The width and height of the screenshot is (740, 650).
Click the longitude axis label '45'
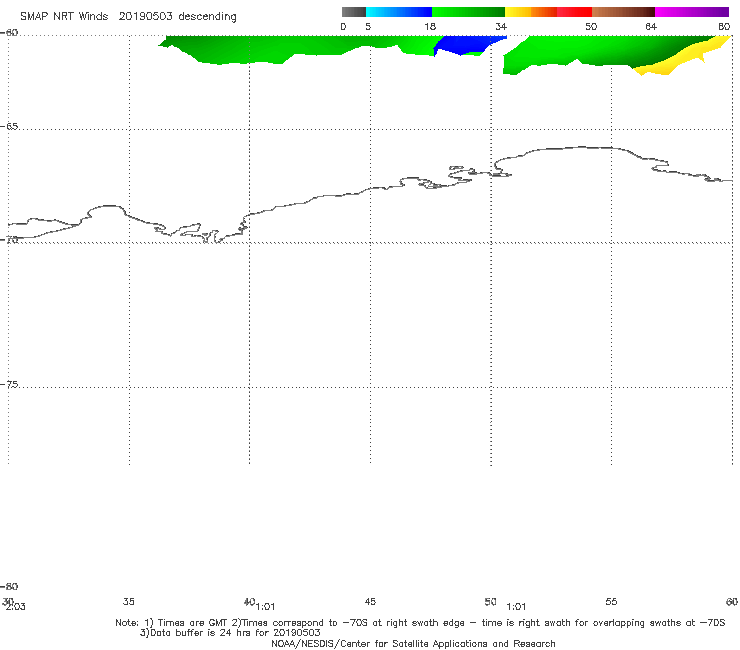[x=370, y=601]
